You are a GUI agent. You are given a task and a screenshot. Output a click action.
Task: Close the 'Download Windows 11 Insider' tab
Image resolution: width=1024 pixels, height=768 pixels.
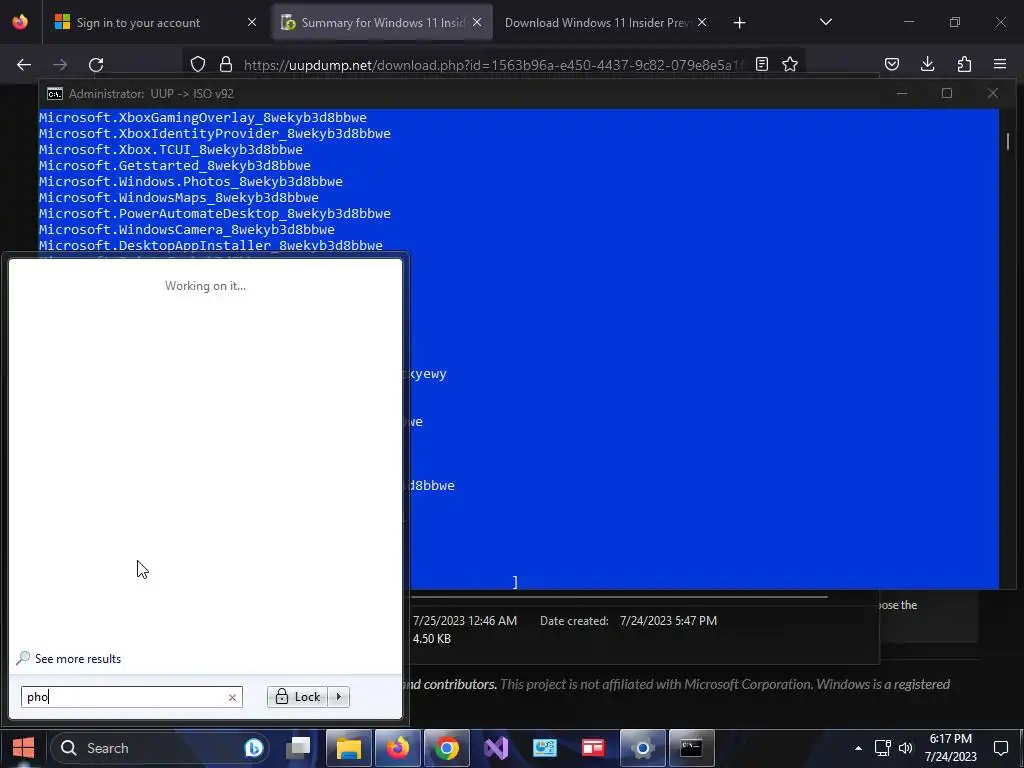[x=702, y=22]
